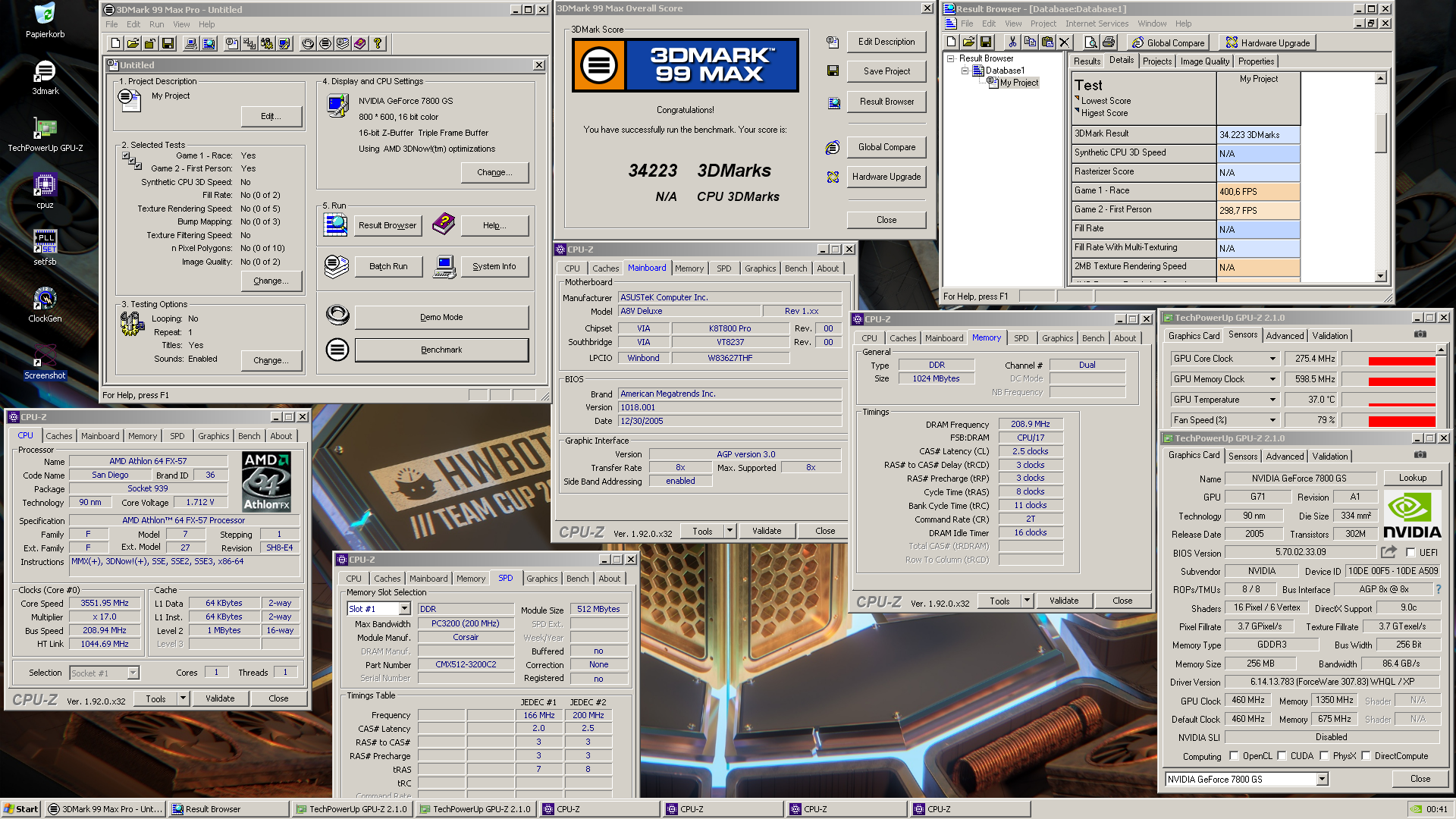Open GPU Memory Clock sensor dropdown
1456x819 pixels.
[1272, 379]
